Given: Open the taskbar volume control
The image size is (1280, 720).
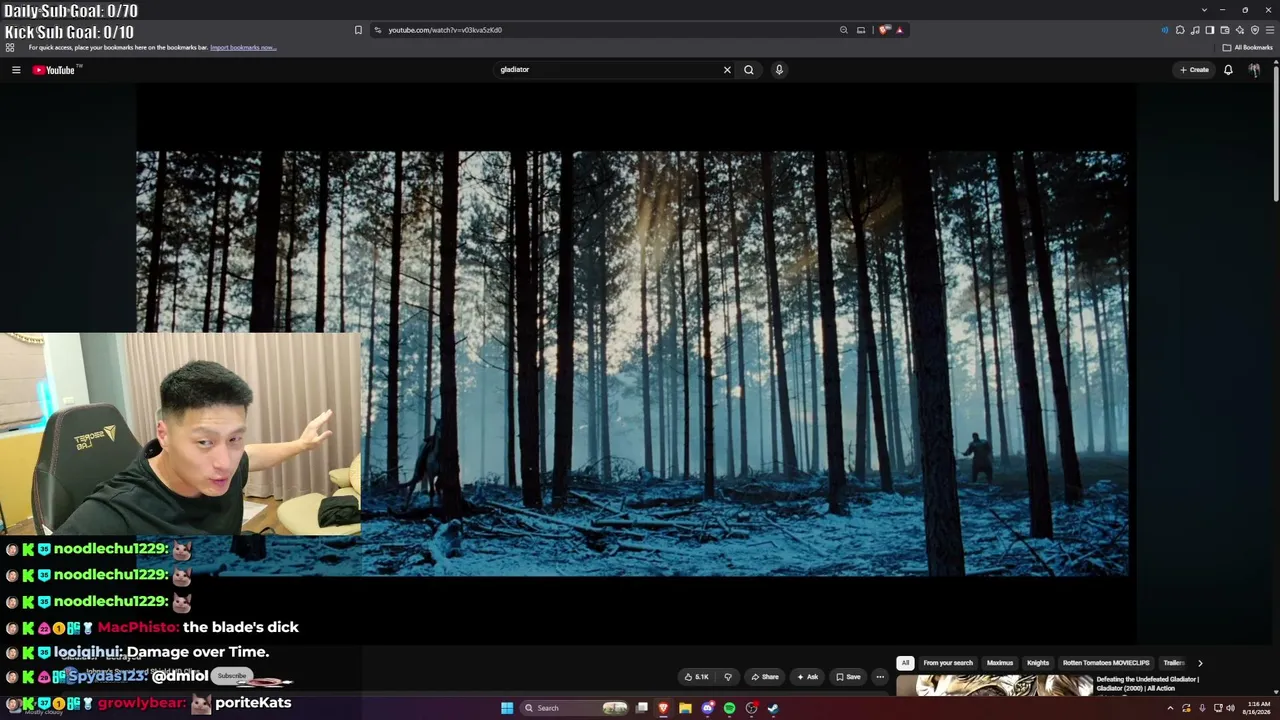Looking at the screenshot, I should click(1230, 708).
